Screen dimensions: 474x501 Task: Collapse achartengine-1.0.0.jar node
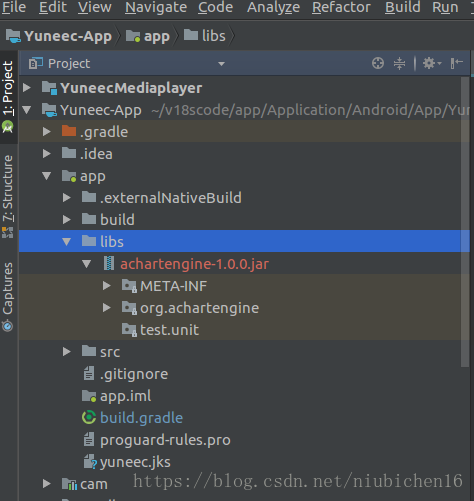(87, 264)
